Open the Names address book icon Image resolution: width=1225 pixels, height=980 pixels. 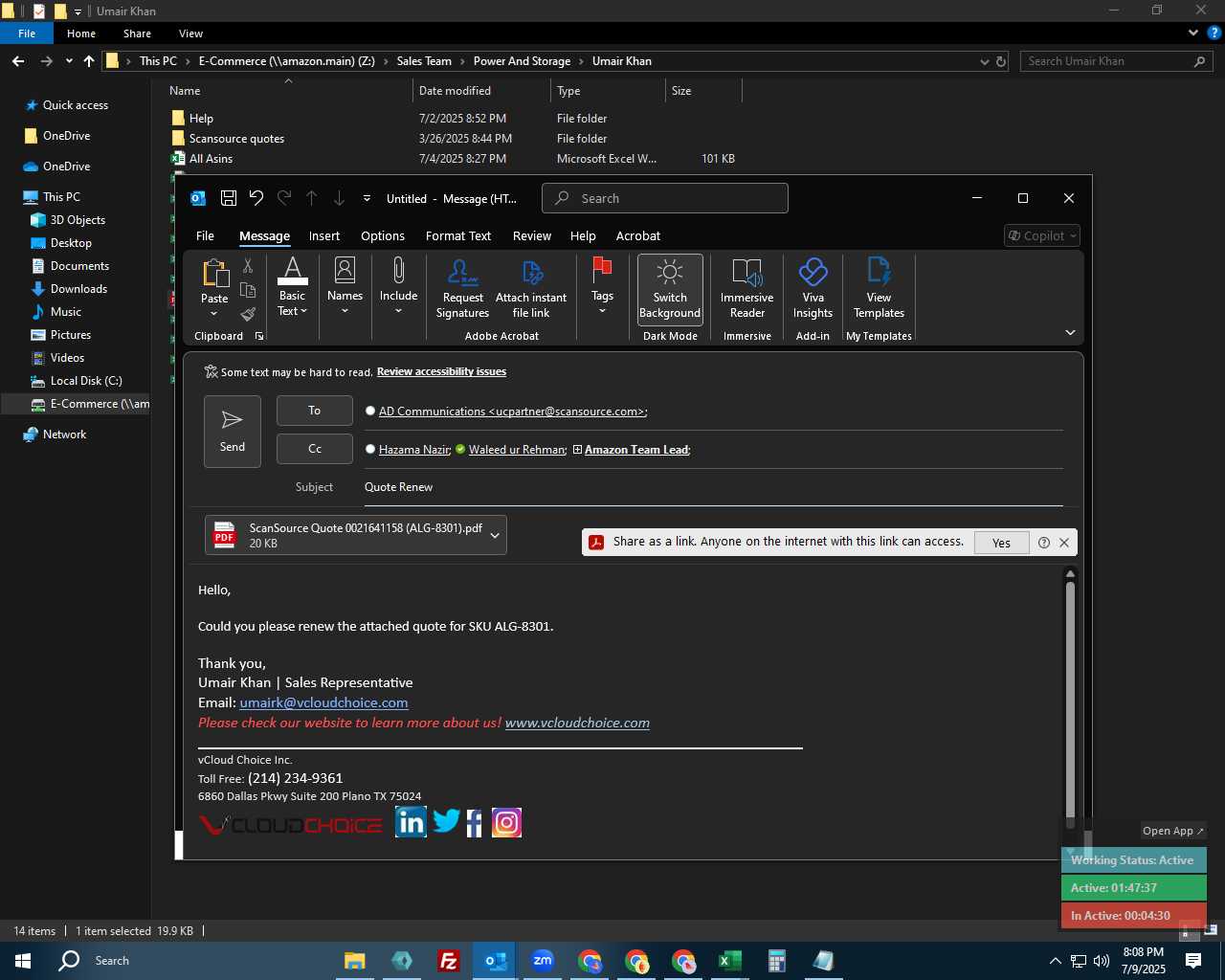(345, 270)
